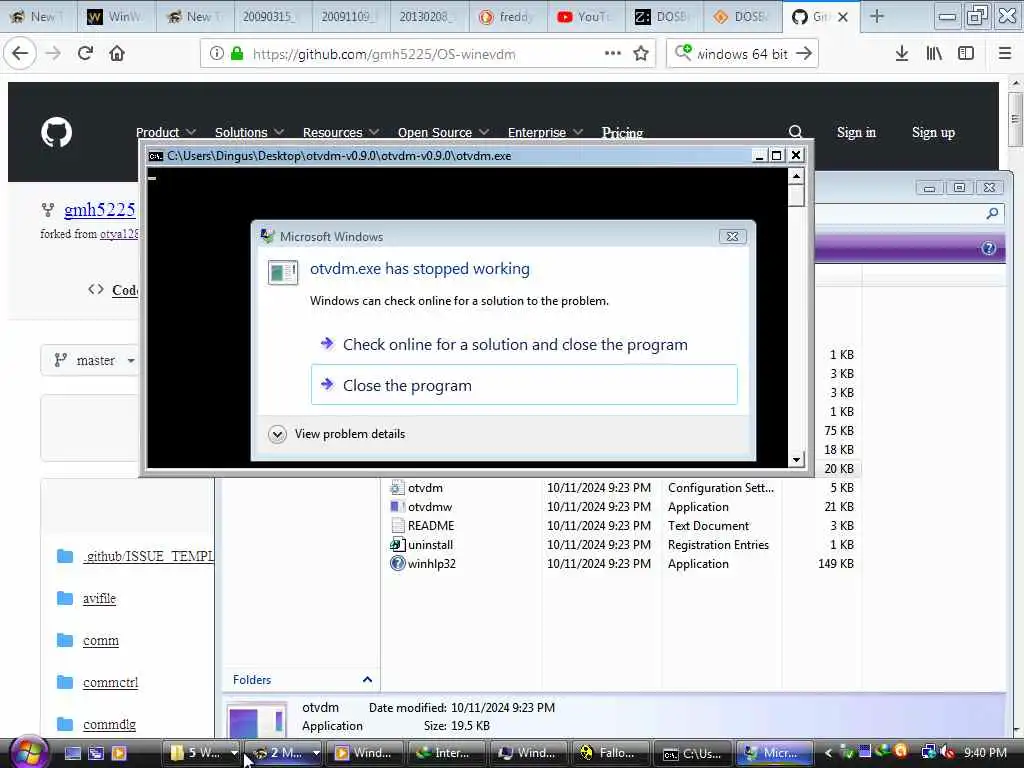Screen dimensions: 1024x768
Task: Click the console window scroll-down arrow
Action: pos(796,460)
